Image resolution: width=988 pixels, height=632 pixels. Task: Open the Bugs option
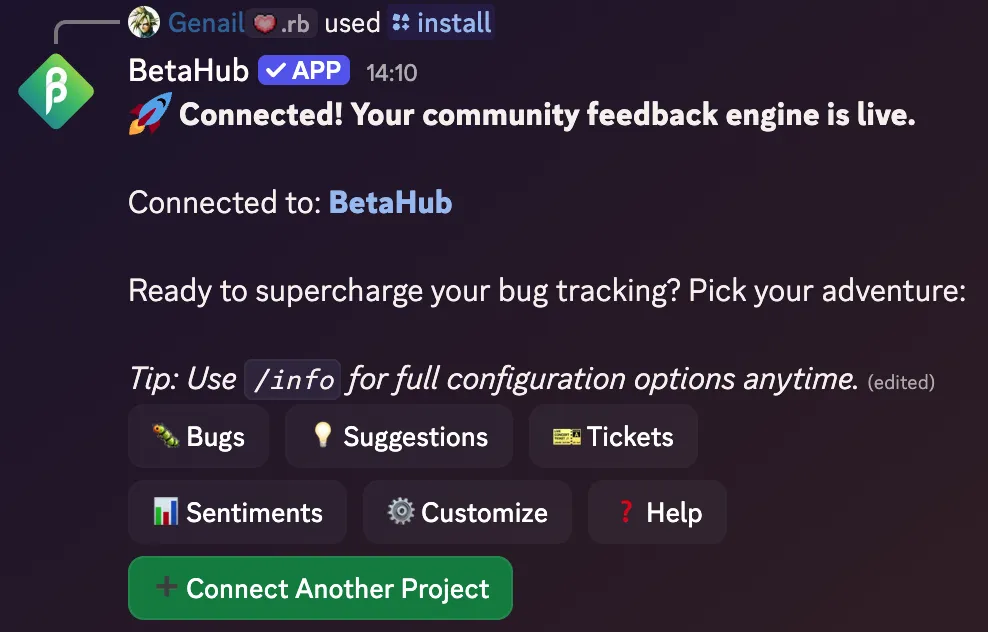tap(198, 437)
